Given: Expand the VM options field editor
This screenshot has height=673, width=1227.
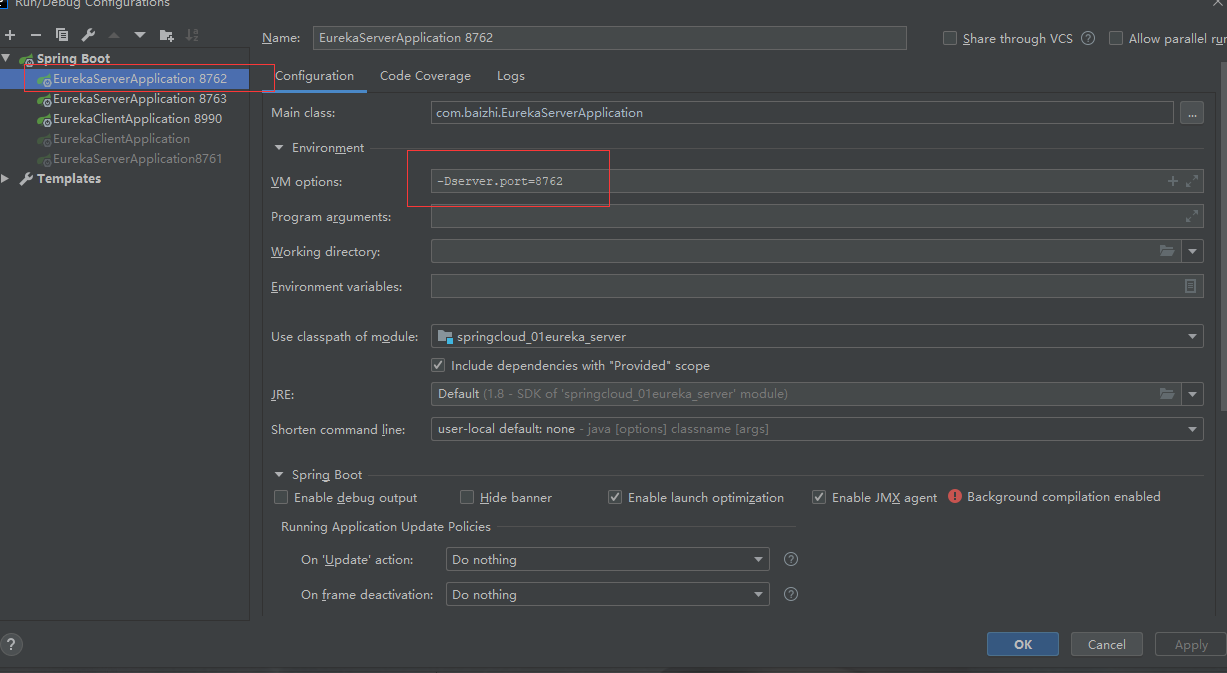Looking at the screenshot, I should point(1192,181).
